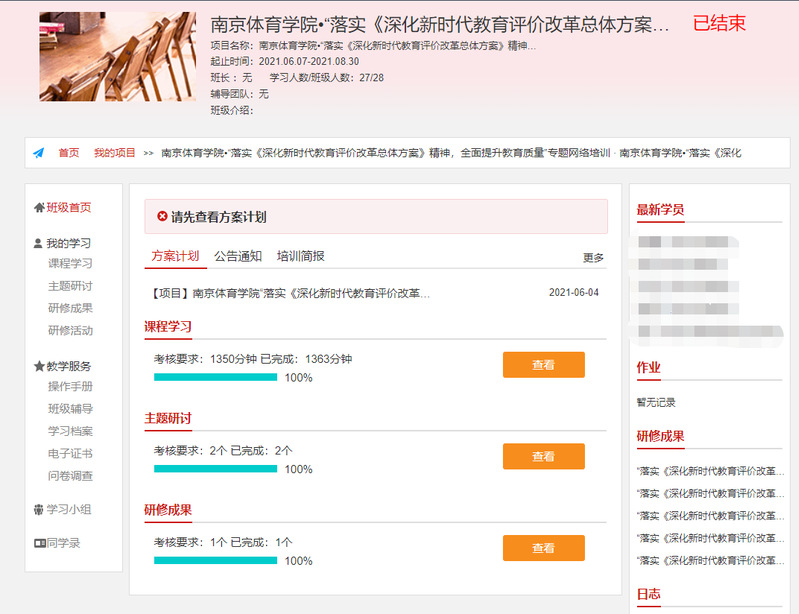The width and height of the screenshot is (799, 614).
Task: Click the address book icon beside 同学录
Action: 39,543
